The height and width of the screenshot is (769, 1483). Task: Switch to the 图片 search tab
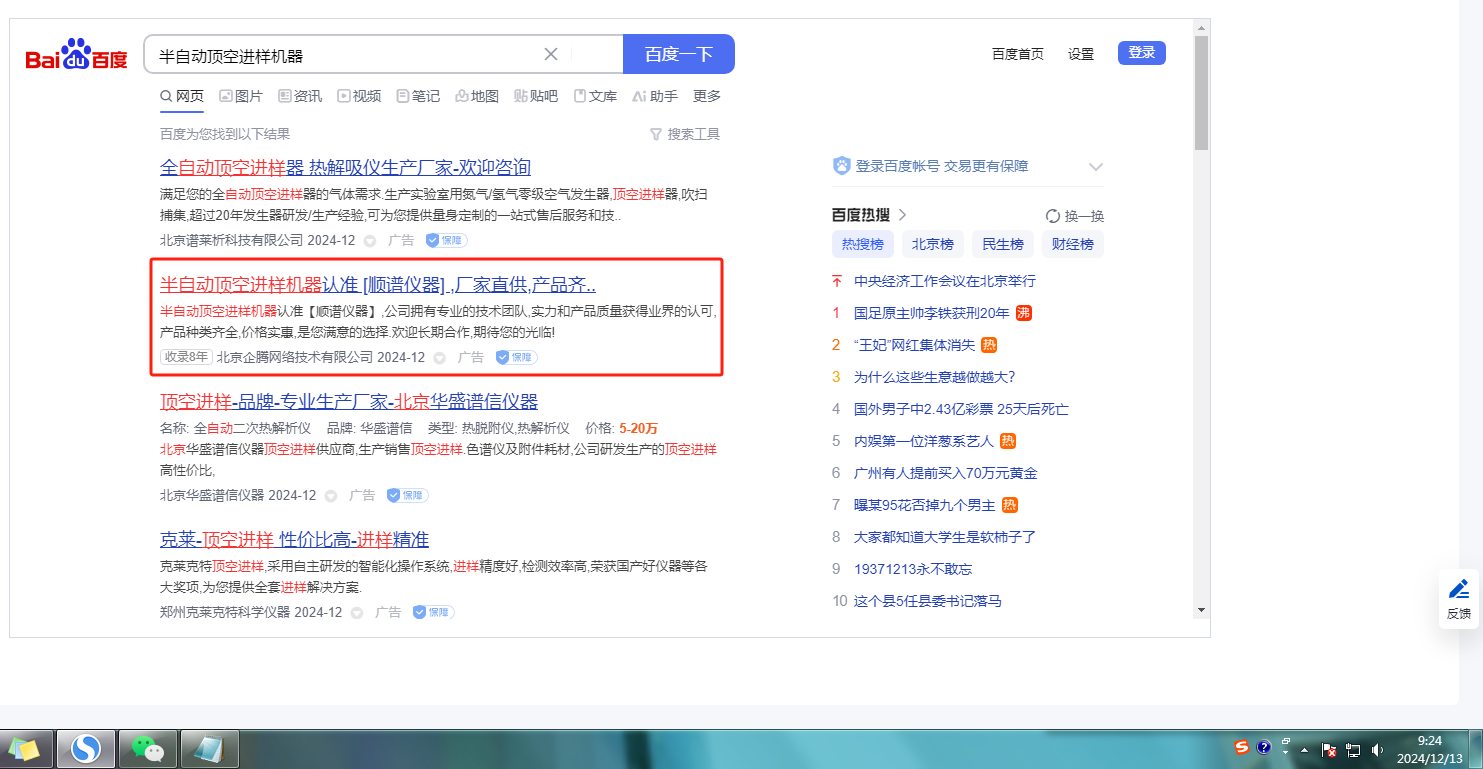pyautogui.click(x=241, y=96)
